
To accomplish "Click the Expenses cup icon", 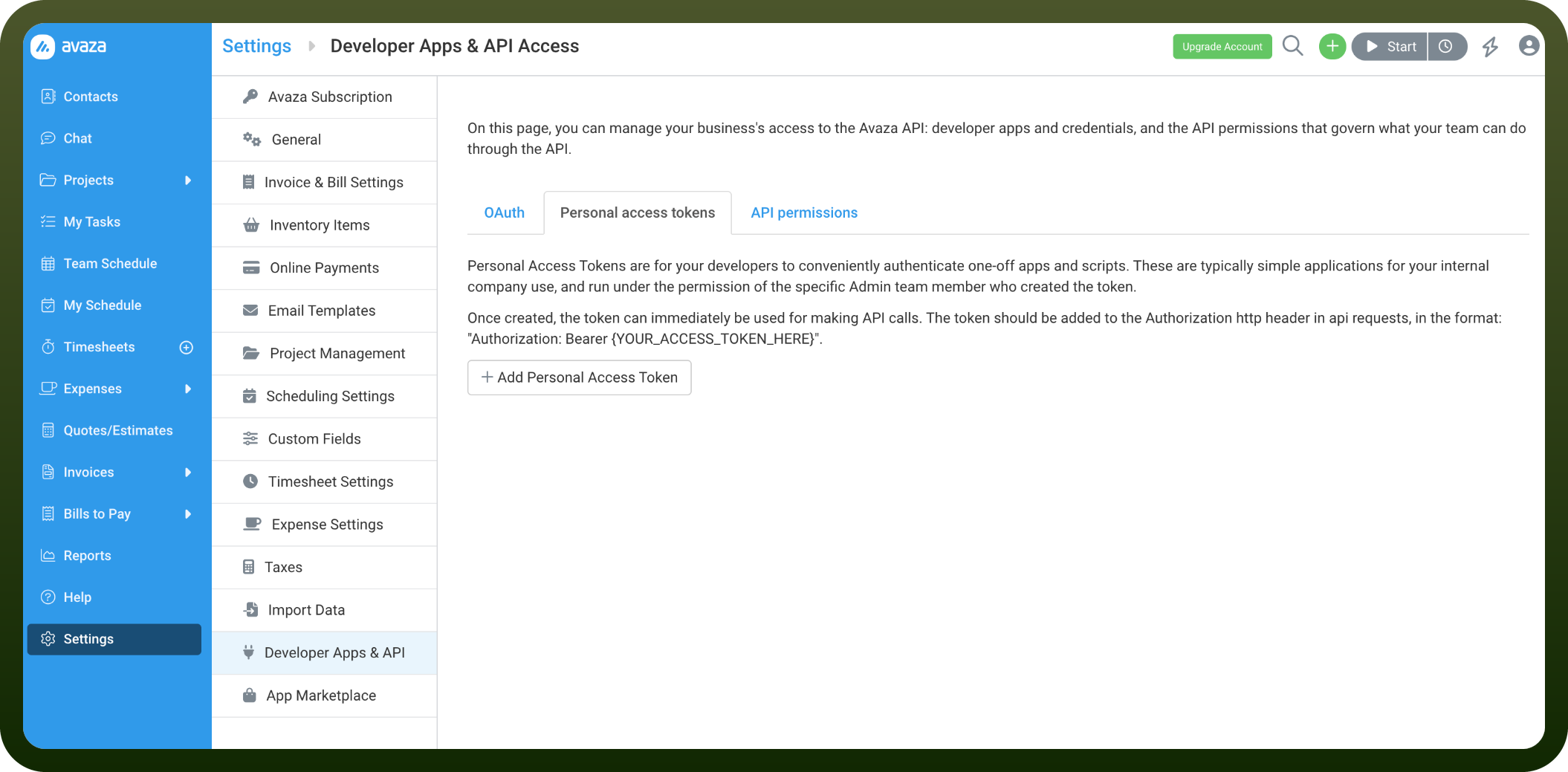I will pos(48,389).
